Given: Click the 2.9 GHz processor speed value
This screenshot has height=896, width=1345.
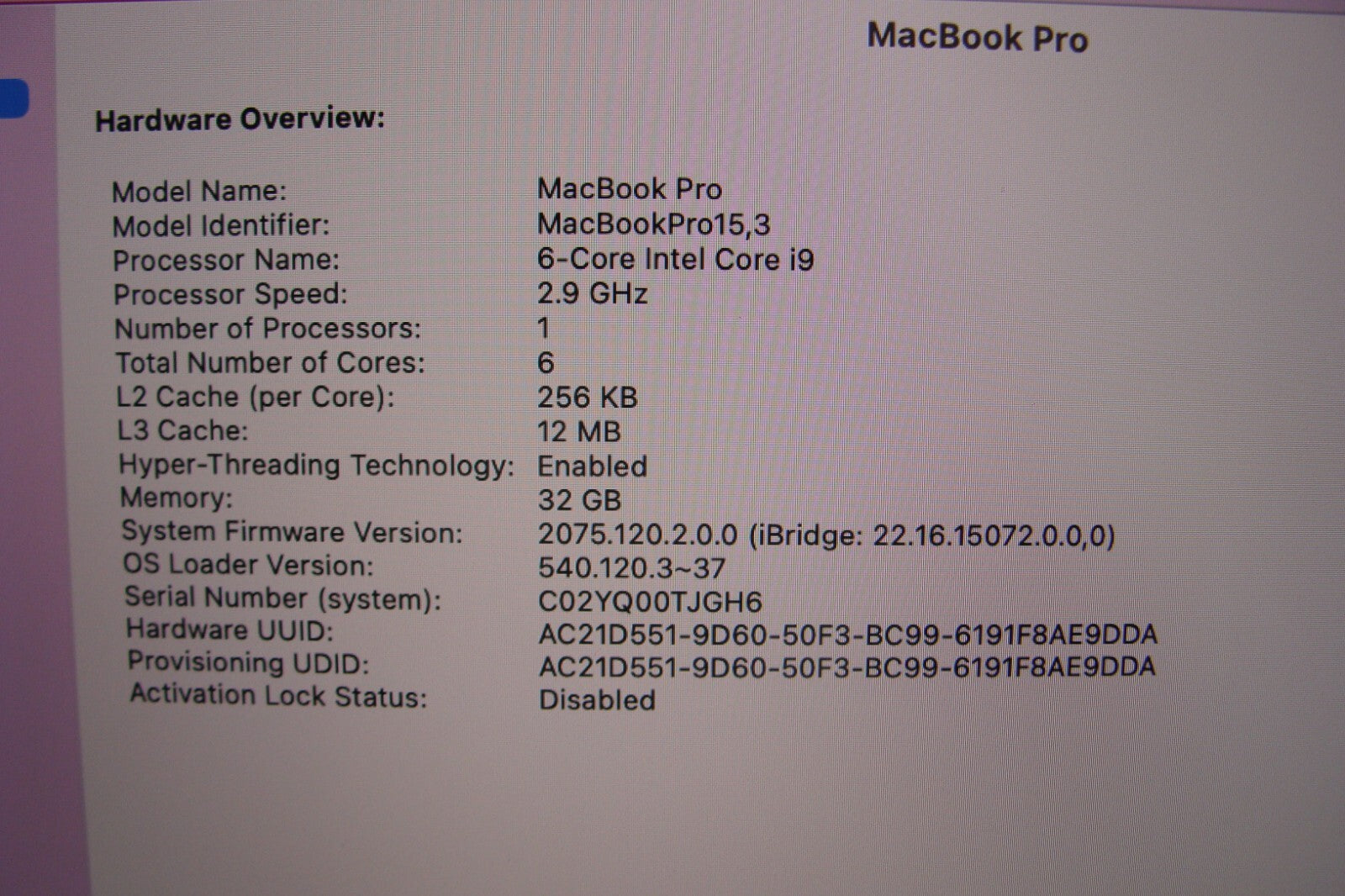Looking at the screenshot, I should [593, 293].
